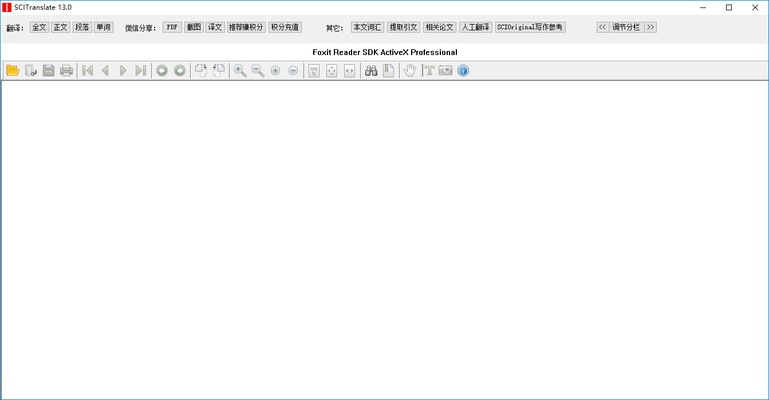Click the 积分充值 button

point(285,27)
